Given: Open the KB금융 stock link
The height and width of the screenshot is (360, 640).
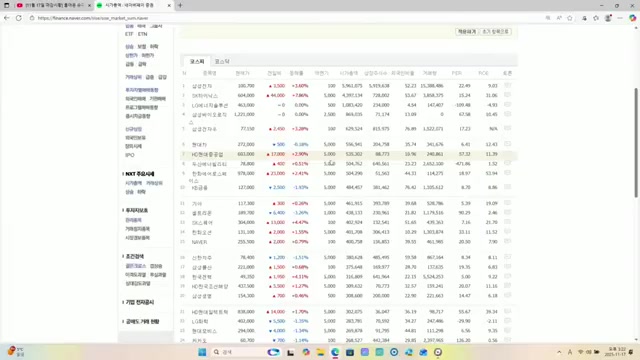Looking at the screenshot, I should [200, 188].
